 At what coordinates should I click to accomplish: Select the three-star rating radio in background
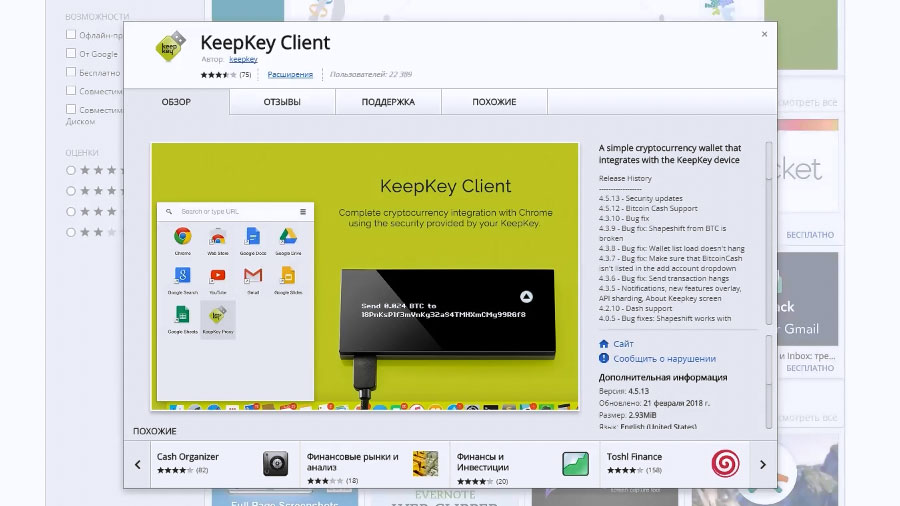pyautogui.click(x=71, y=212)
